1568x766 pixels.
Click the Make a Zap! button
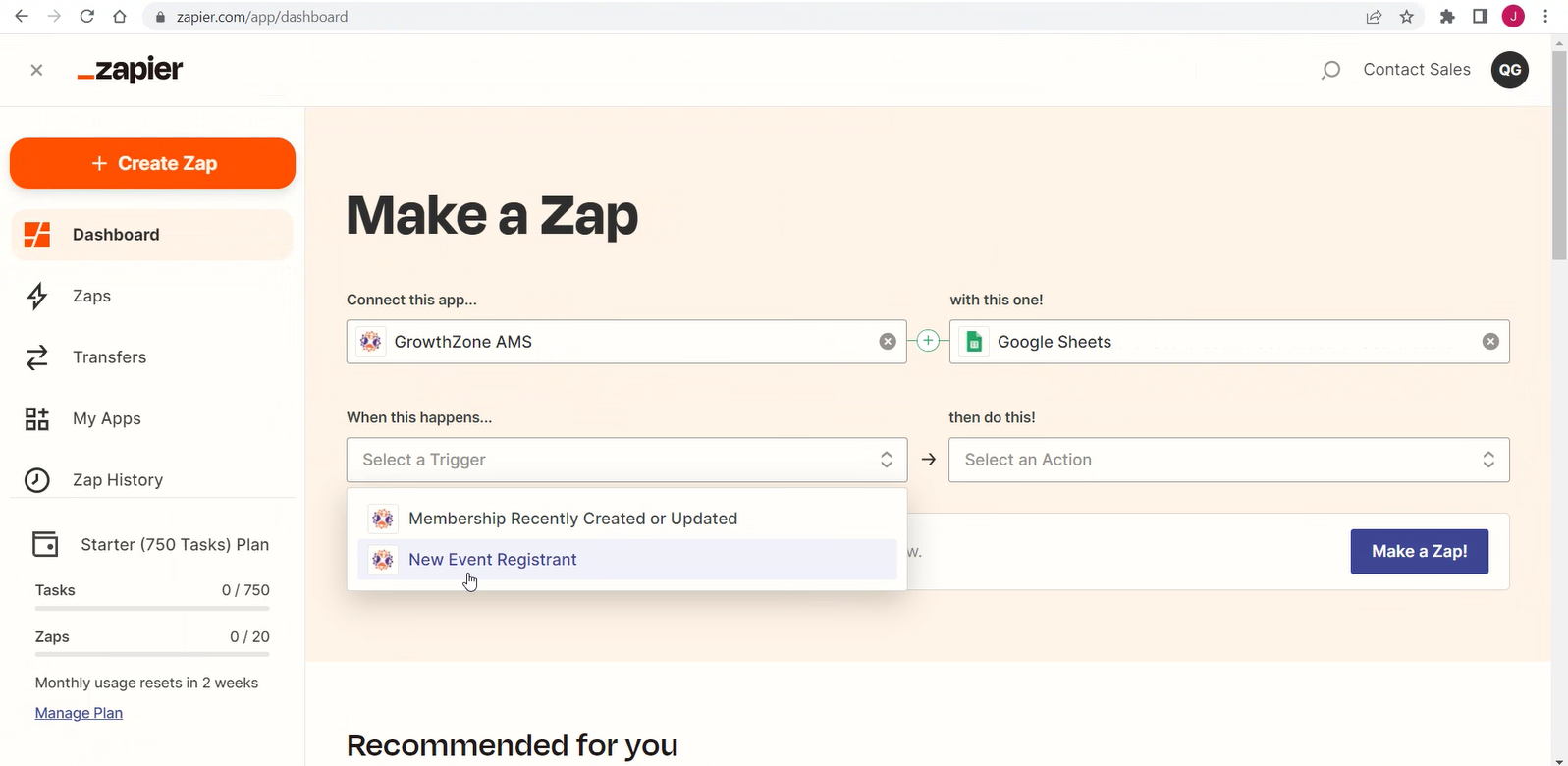pyautogui.click(x=1419, y=552)
